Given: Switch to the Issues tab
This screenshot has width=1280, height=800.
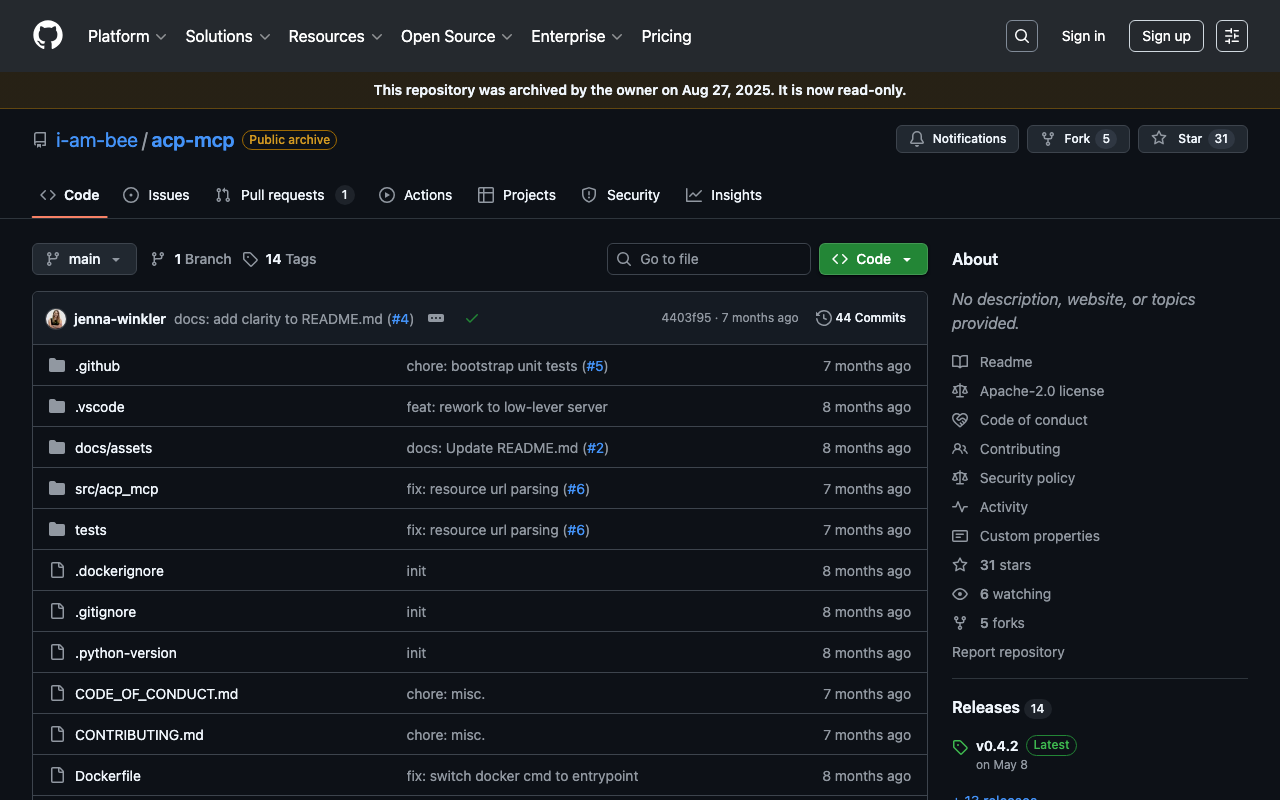Looking at the screenshot, I should [x=156, y=195].
